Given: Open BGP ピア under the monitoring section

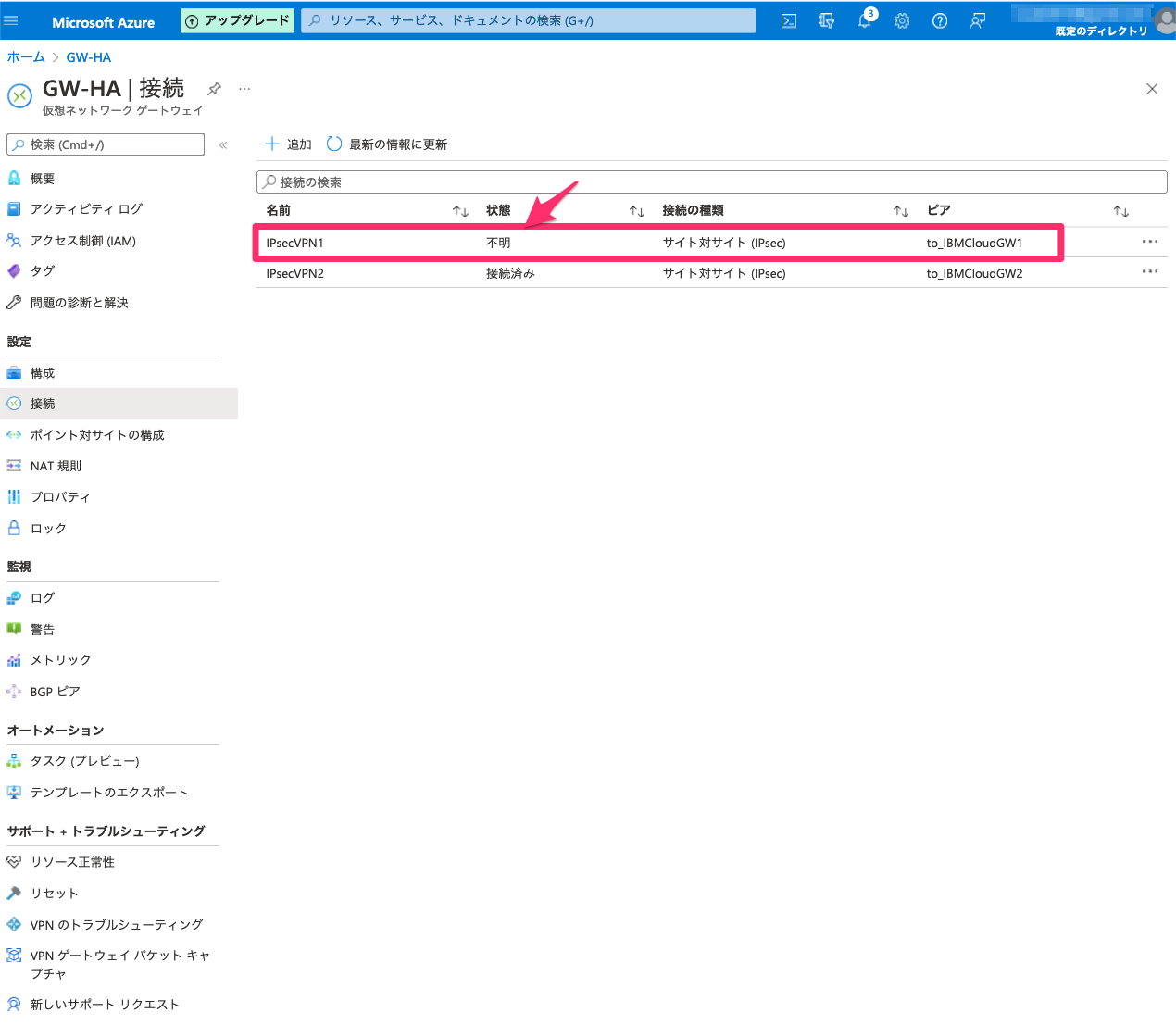Looking at the screenshot, I should [56, 691].
